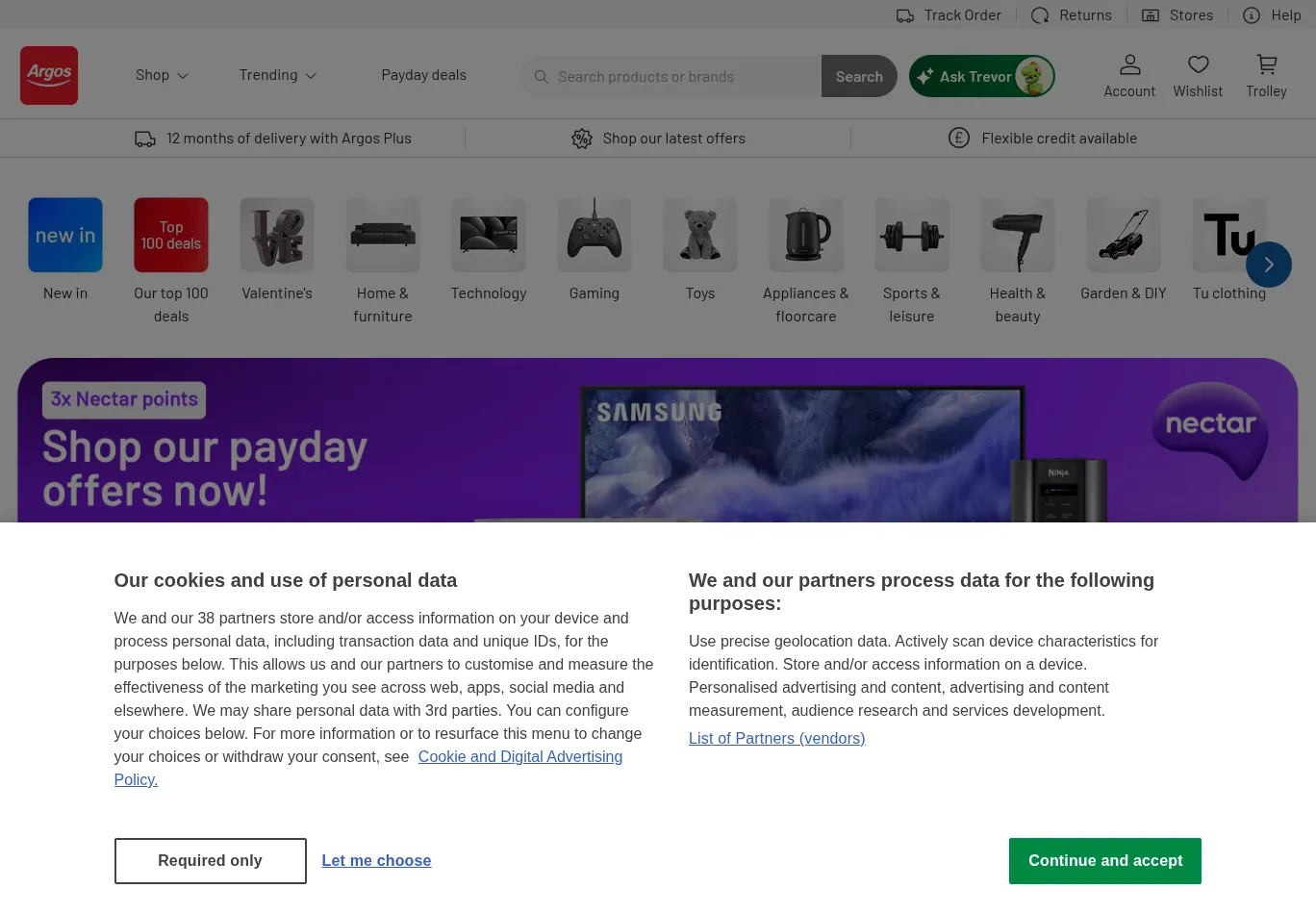Open the Account icon

click(1129, 65)
